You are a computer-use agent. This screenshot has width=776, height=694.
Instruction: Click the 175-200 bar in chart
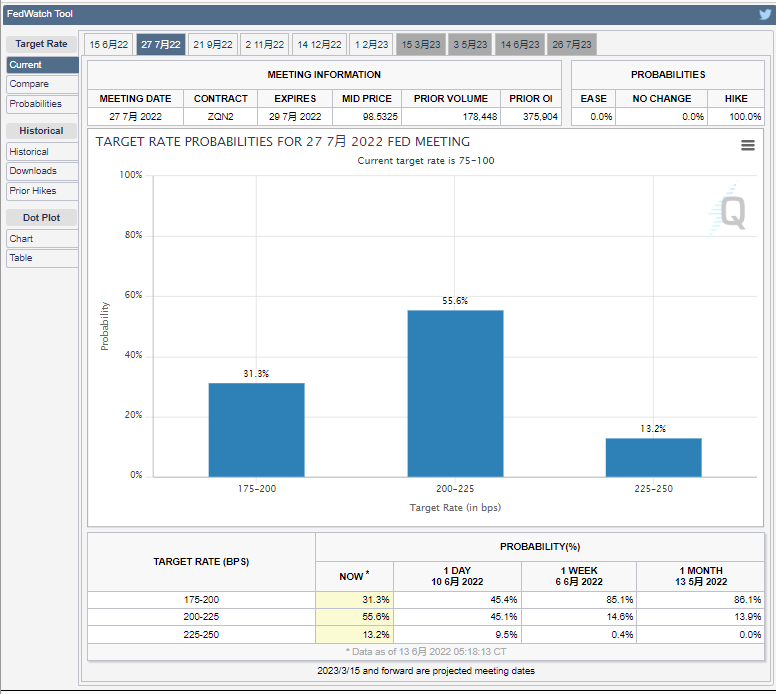pyautogui.click(x=256, y=429)
